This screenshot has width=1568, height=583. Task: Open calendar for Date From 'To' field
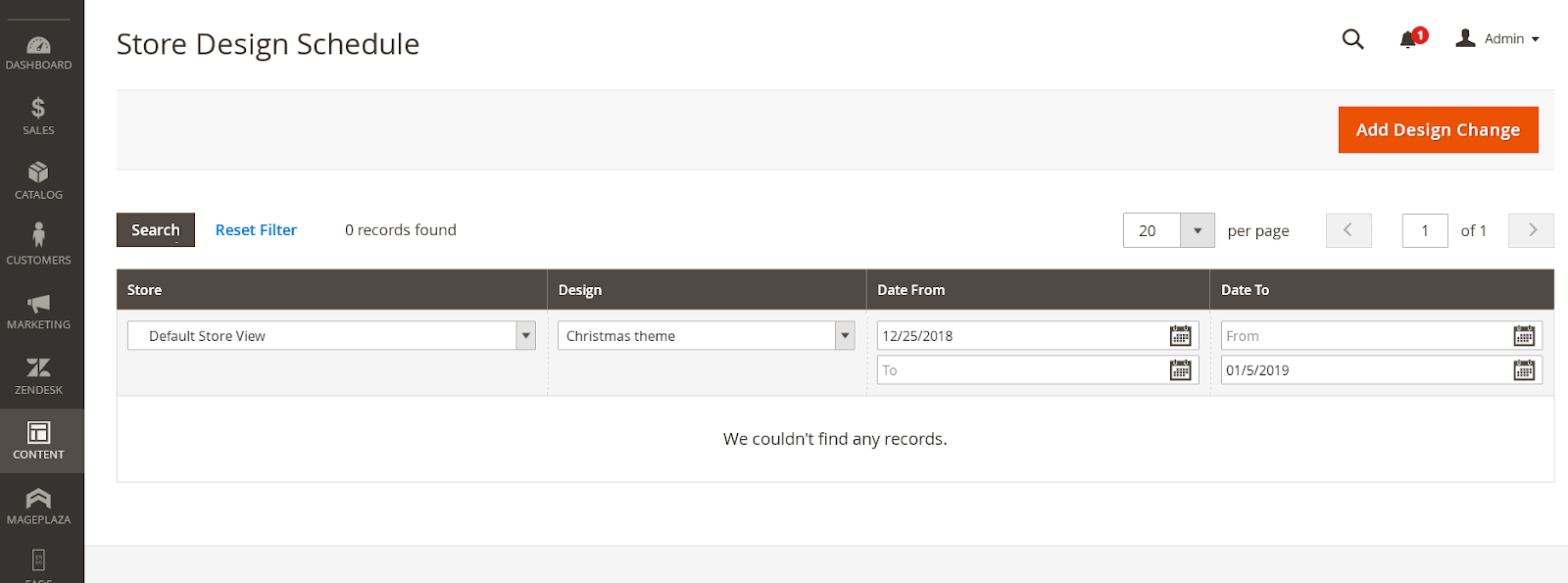click(x=1181, y=370)
